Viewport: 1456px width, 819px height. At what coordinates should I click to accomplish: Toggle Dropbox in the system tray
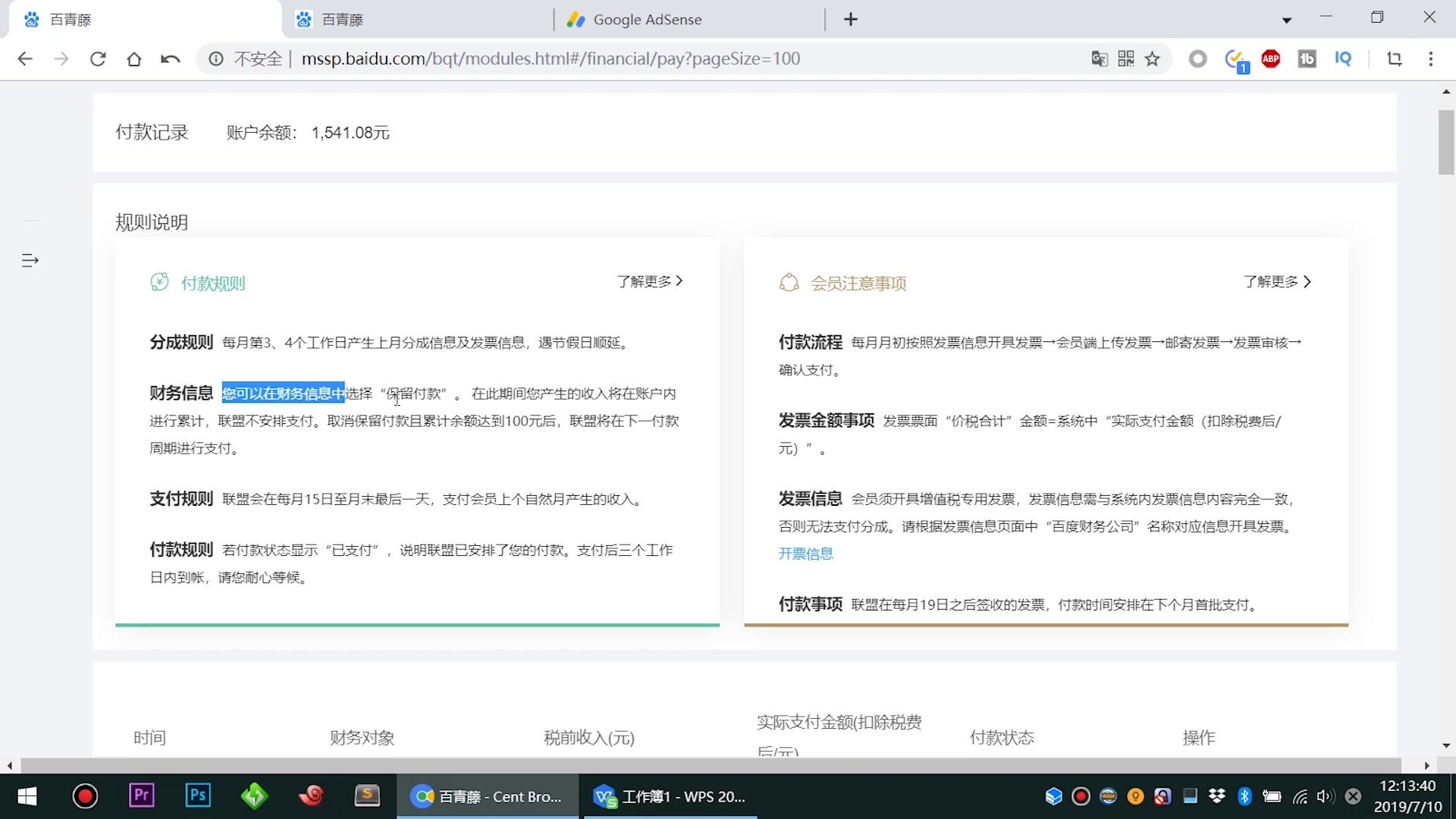(x=1216, y=796)
